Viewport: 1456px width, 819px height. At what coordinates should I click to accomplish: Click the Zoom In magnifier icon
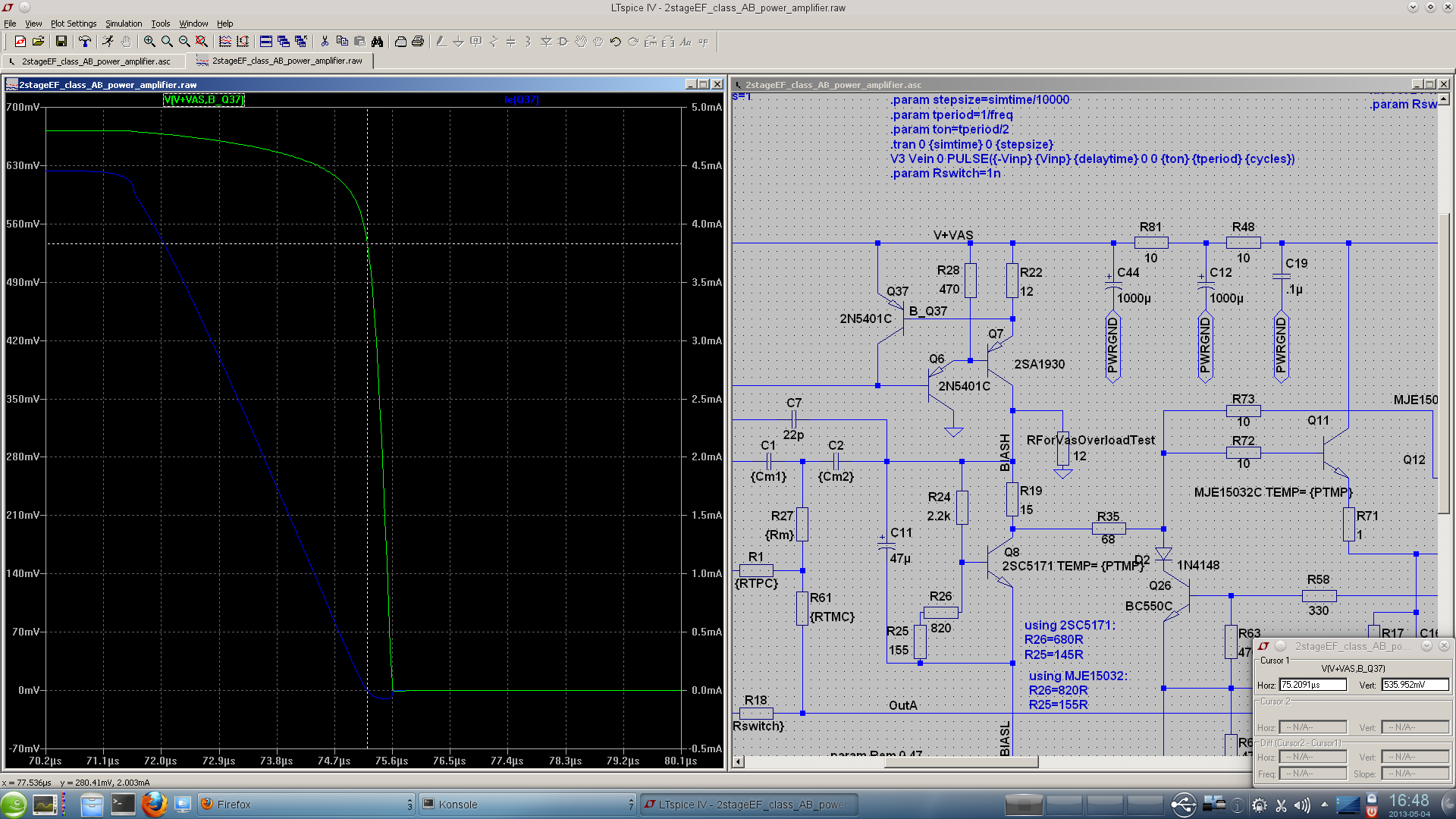(x=149, y=42)
